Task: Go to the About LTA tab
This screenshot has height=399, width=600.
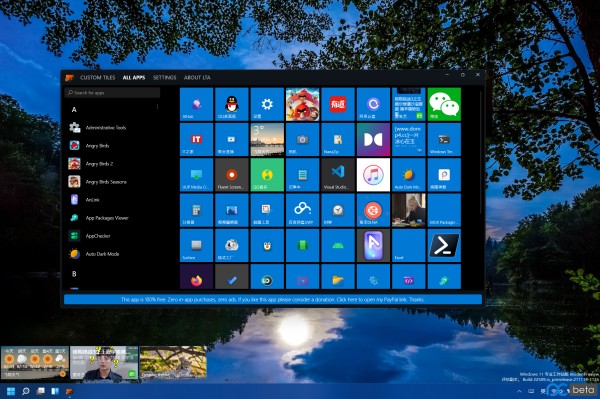Action: click(x=197, y=77)
